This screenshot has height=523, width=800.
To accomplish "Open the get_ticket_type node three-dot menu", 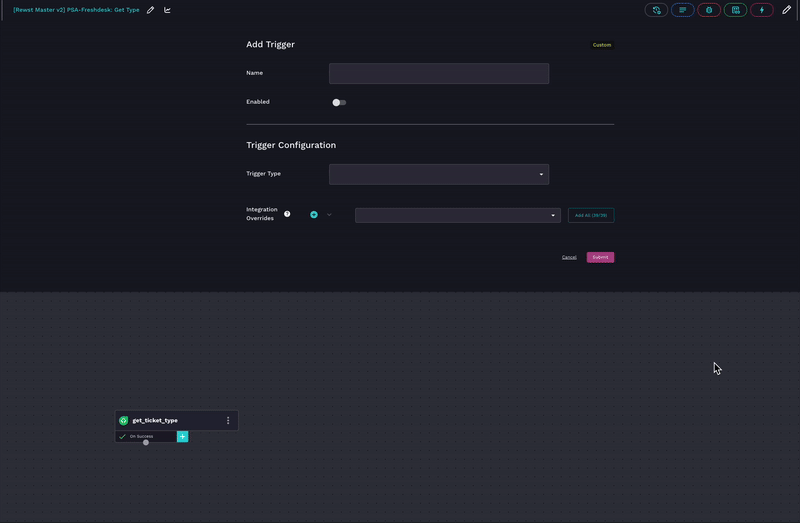I will pyautogui.click(x=228, y=420).
